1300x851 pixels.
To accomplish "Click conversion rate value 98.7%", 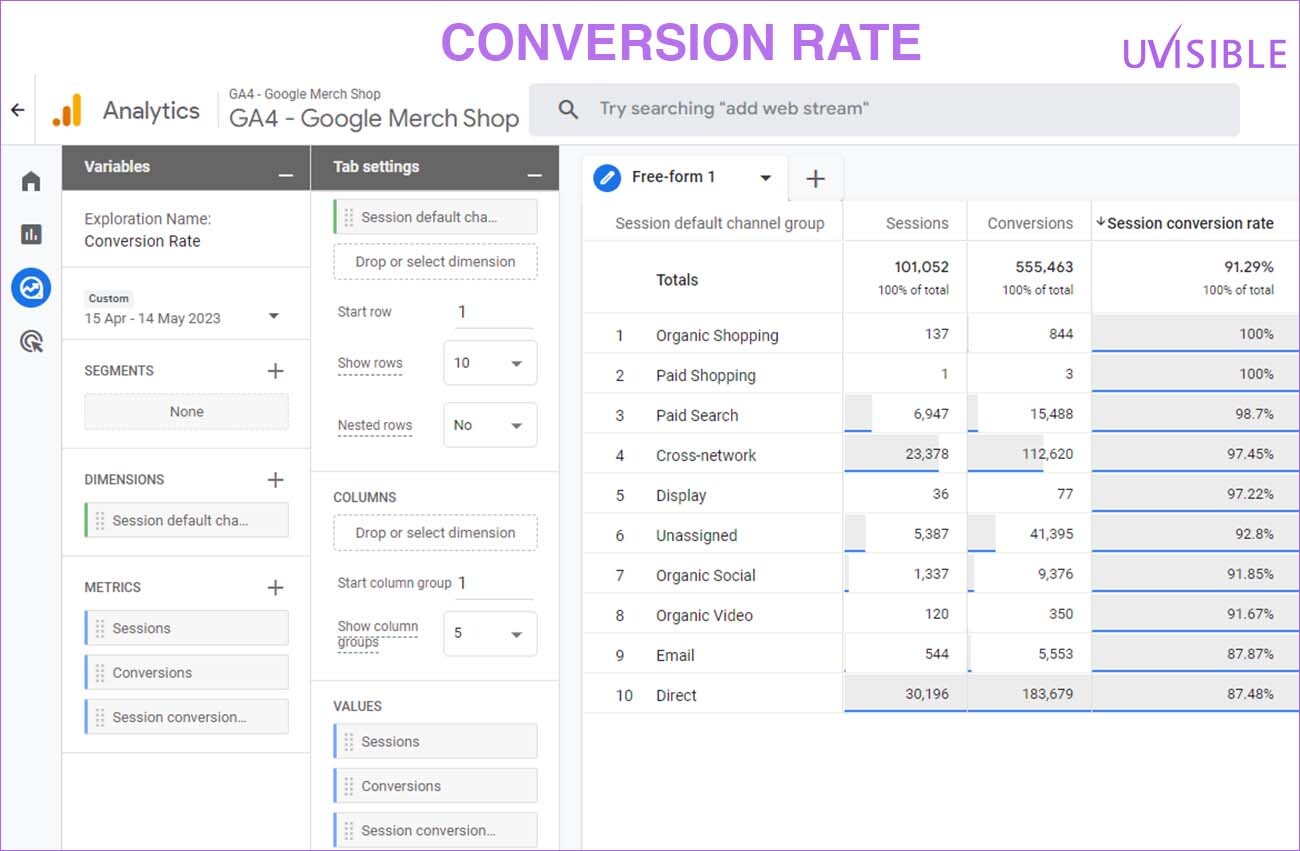I will (1255, 414).
